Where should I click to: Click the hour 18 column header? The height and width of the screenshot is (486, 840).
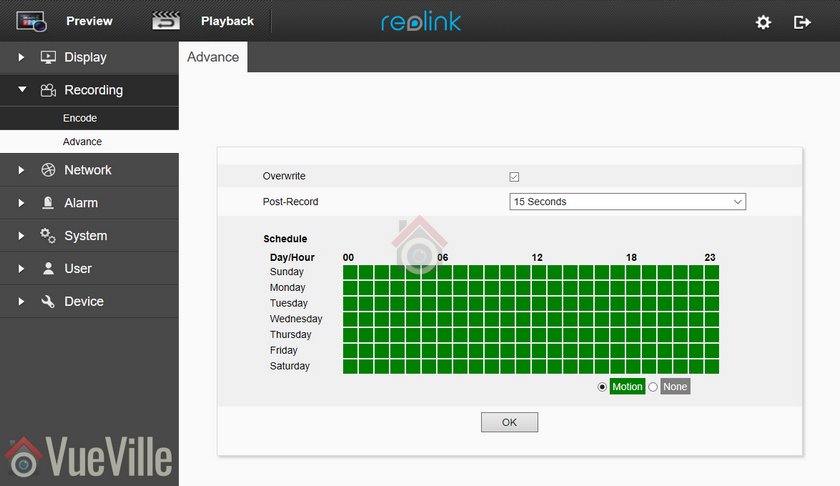pyautogui.click(x=631, y=257)
